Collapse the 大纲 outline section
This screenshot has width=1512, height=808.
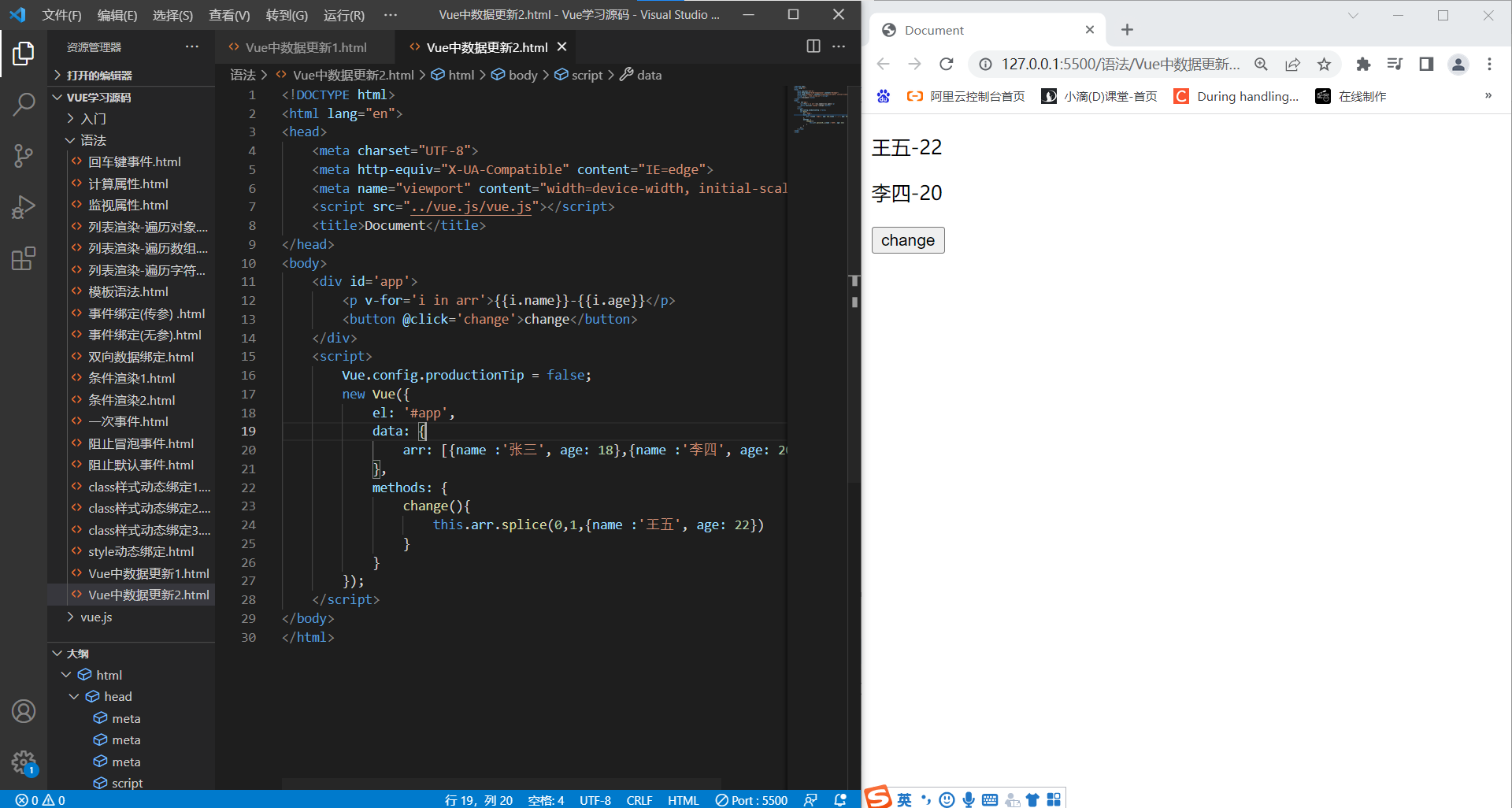(131, 654)
